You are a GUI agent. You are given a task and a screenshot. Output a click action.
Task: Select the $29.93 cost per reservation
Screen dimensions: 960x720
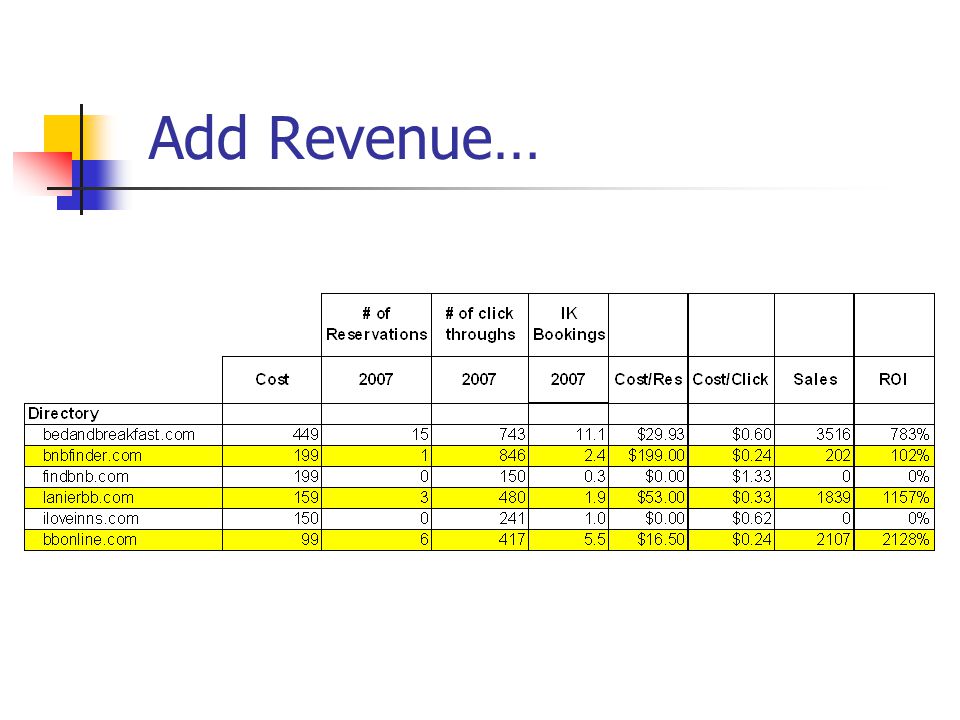pos(648,435)
